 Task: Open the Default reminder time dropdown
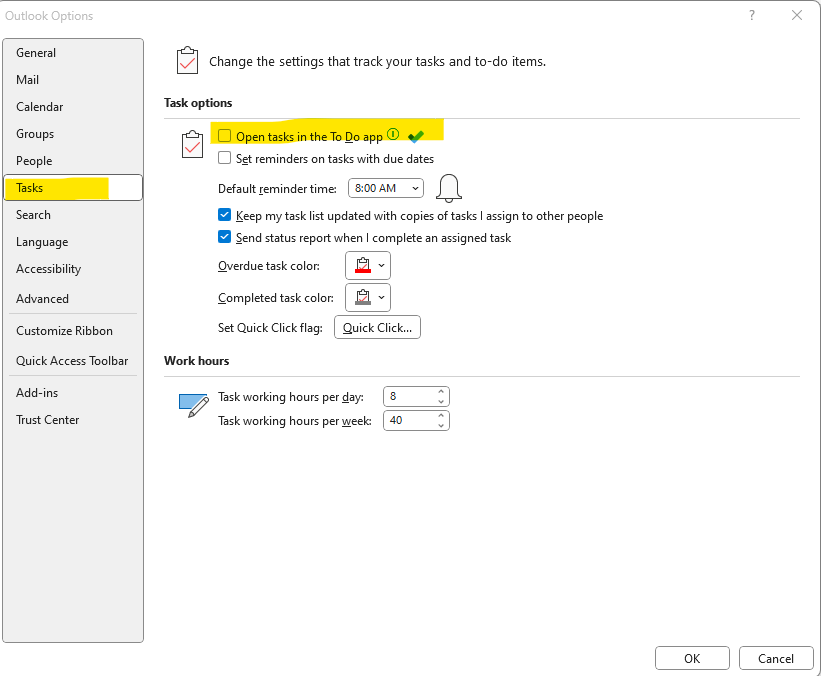point(386,188)
